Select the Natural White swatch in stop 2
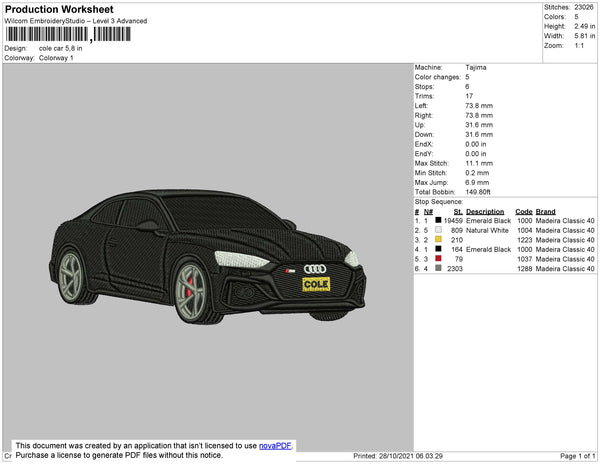600x464 pixels. tap(438, 230)
